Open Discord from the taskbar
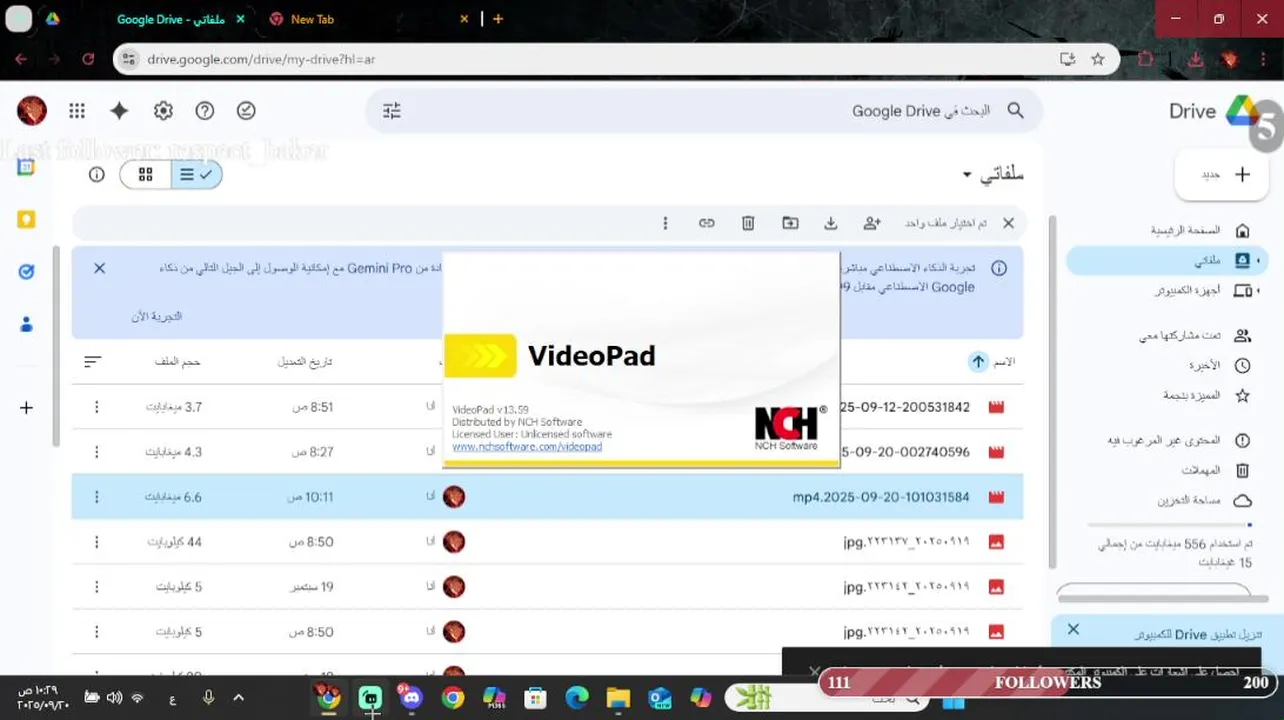 click(x=411, y=697)
